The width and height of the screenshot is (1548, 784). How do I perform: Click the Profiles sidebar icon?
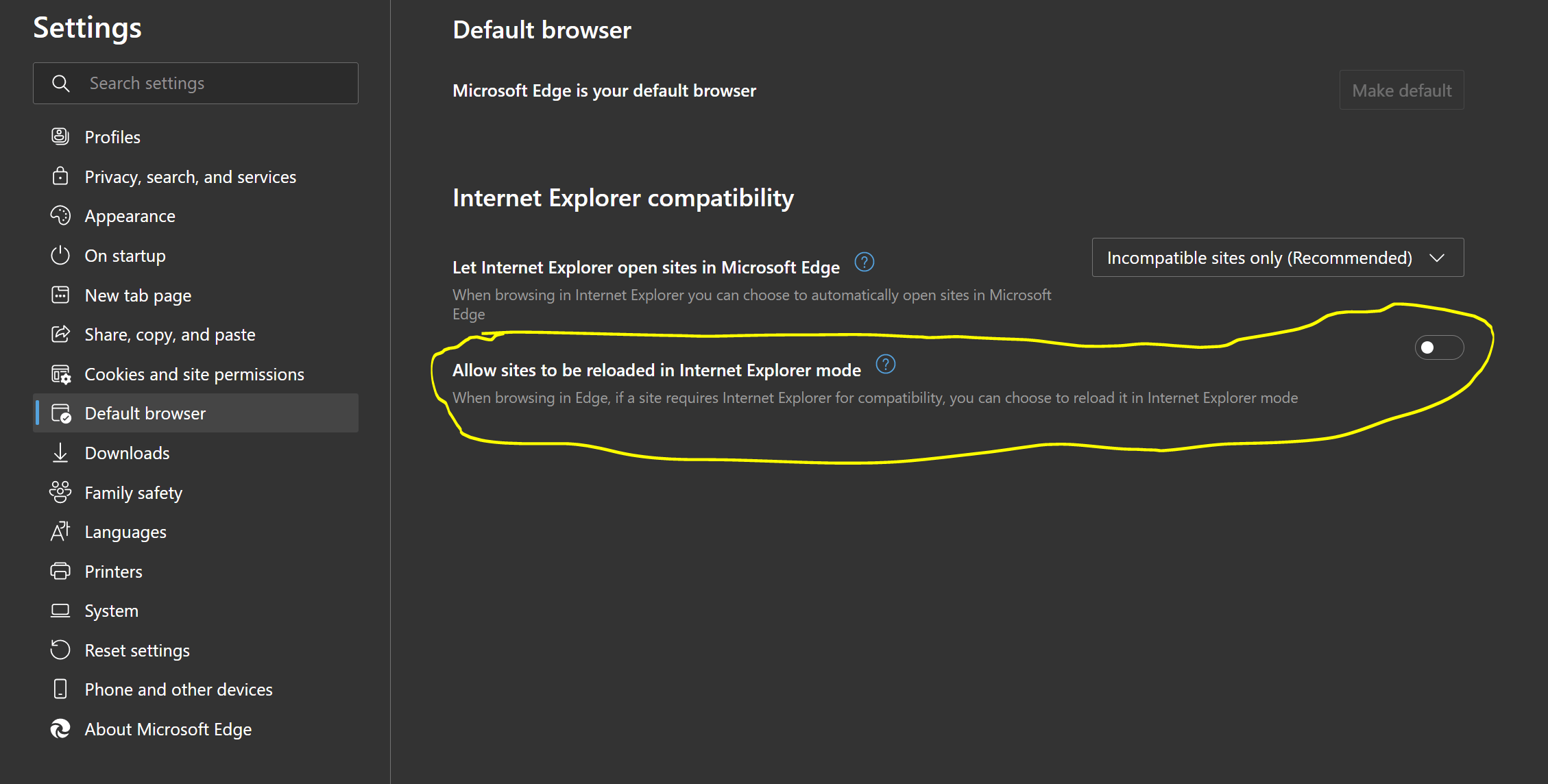(60, 136)
